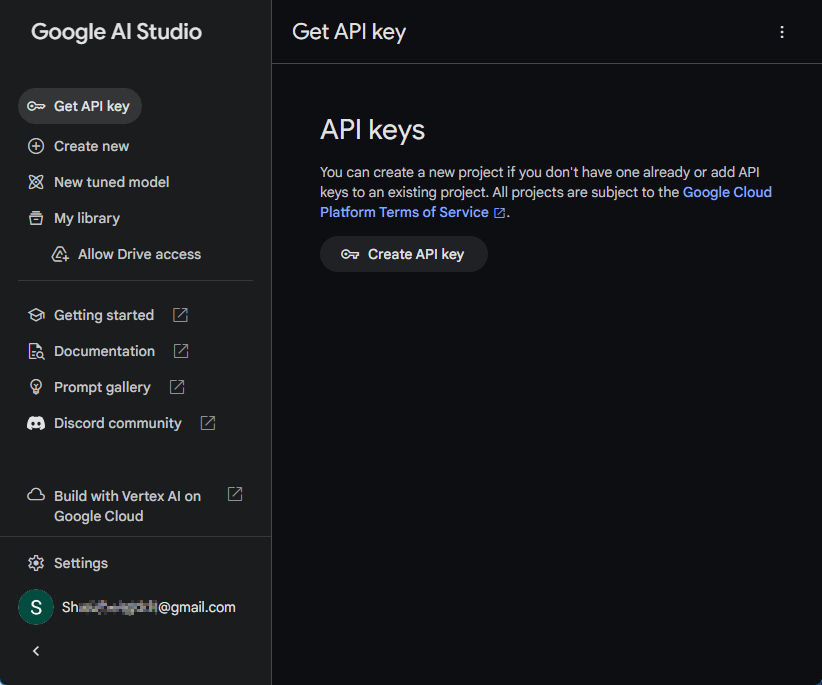Viewport: 822px width, 685px height.
Task: Select the Get API key key icon
Action: coord(36,106)
